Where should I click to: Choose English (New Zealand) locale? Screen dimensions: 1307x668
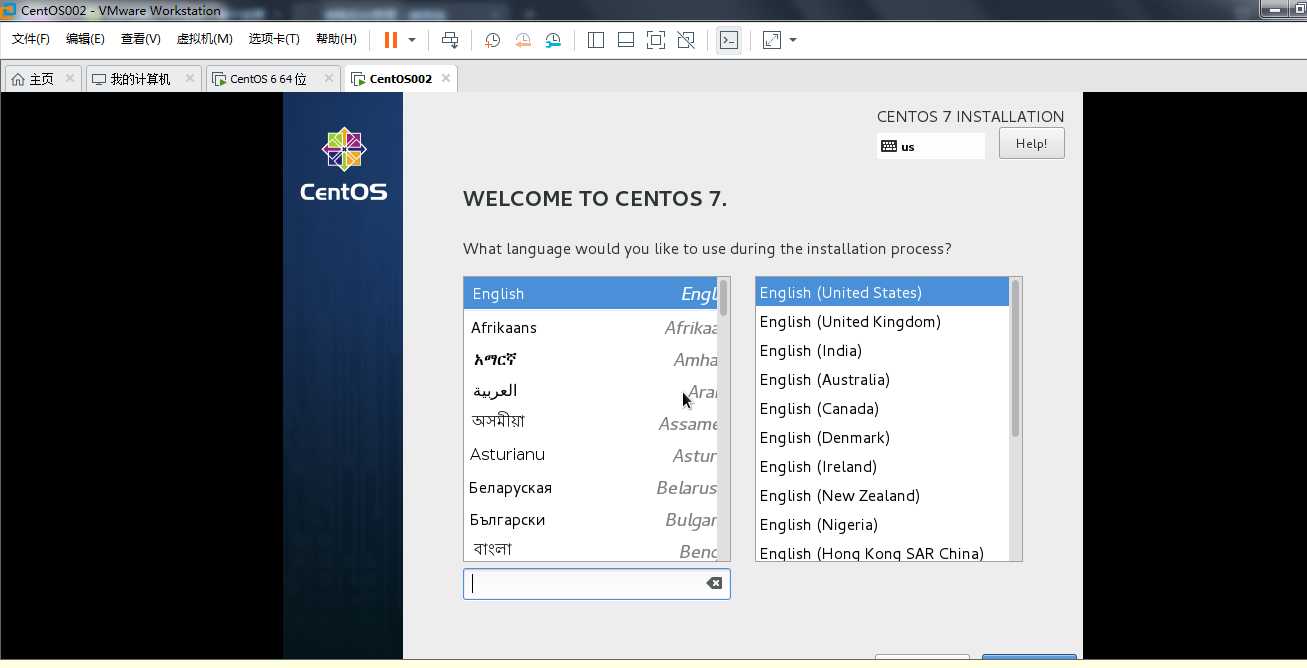(x=882, y=495)
